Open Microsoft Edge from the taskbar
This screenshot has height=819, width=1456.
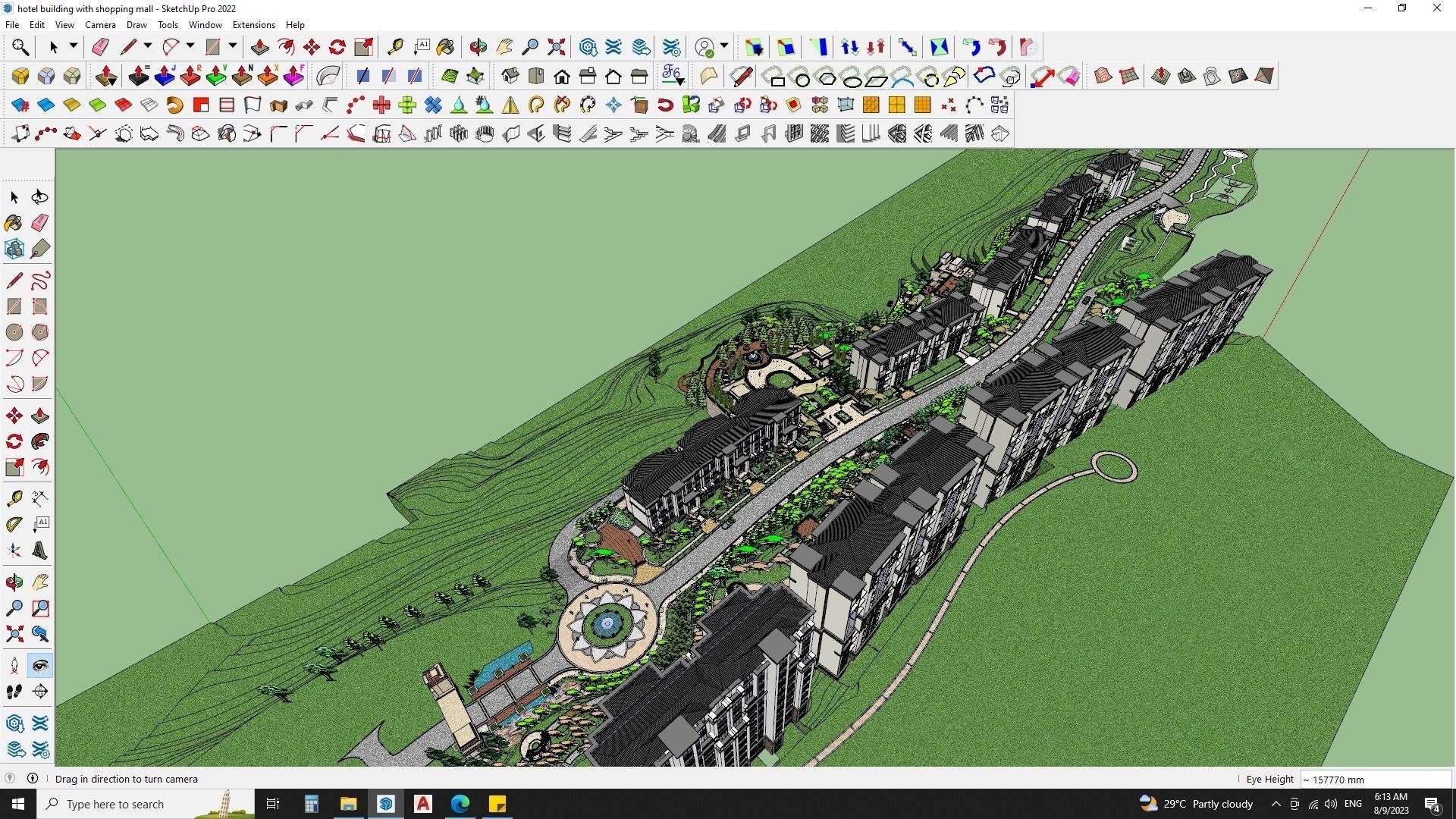(460, 804)
